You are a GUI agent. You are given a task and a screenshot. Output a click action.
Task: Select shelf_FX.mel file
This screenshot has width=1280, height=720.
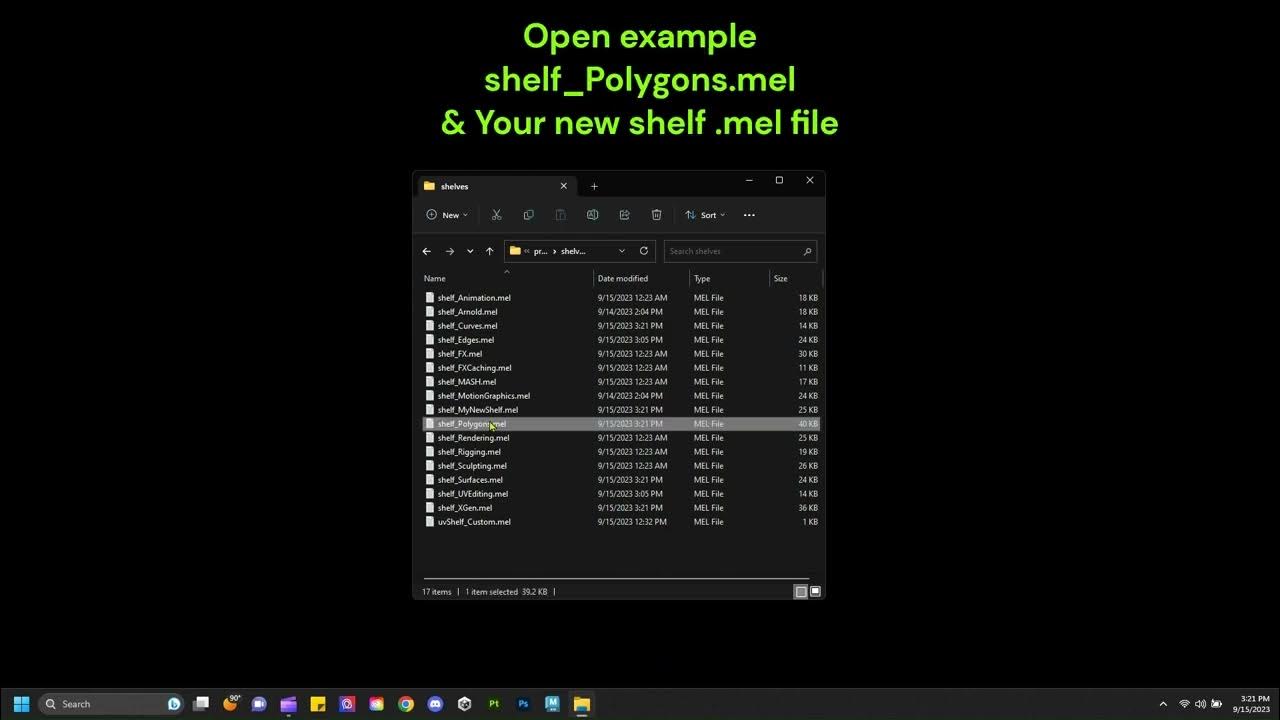coord(621,353)
